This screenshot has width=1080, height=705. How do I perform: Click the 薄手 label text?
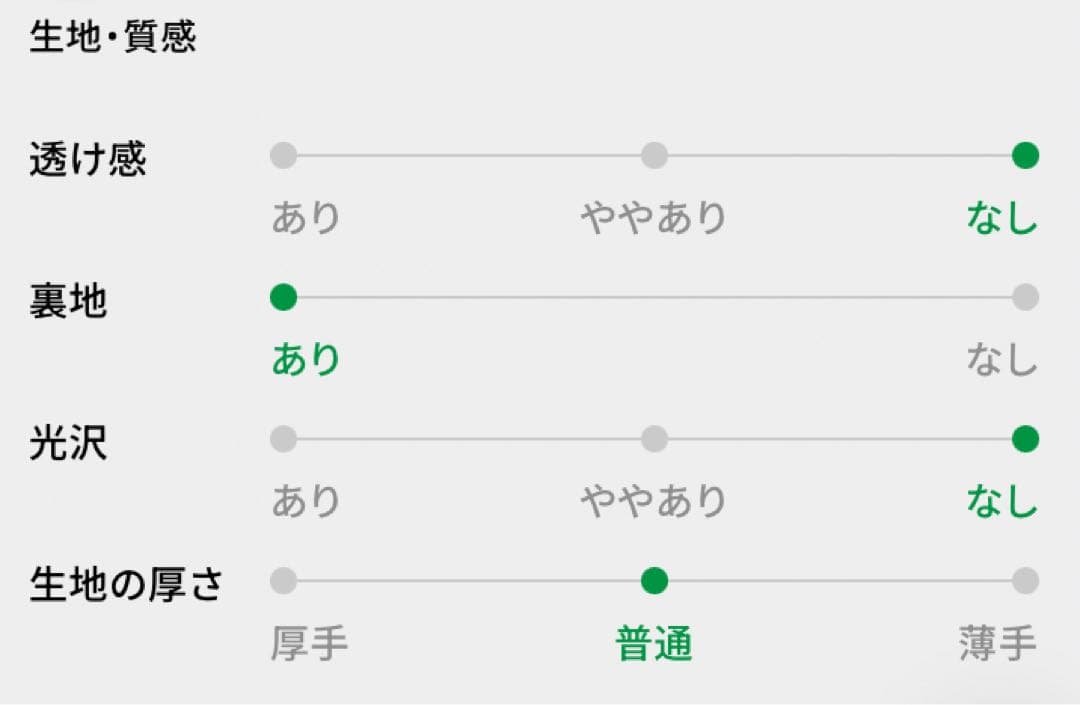pyautogui.click(x=997, y=645)
